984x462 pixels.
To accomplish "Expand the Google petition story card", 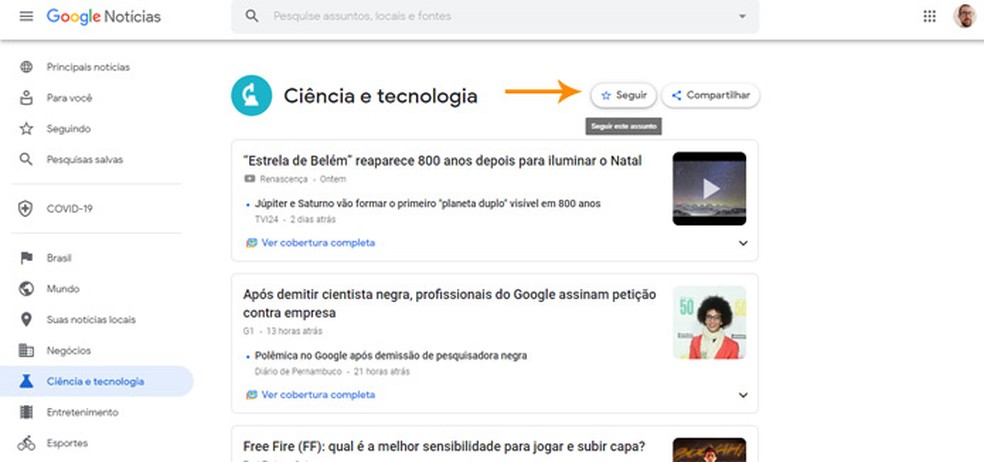I will (743, 395).
